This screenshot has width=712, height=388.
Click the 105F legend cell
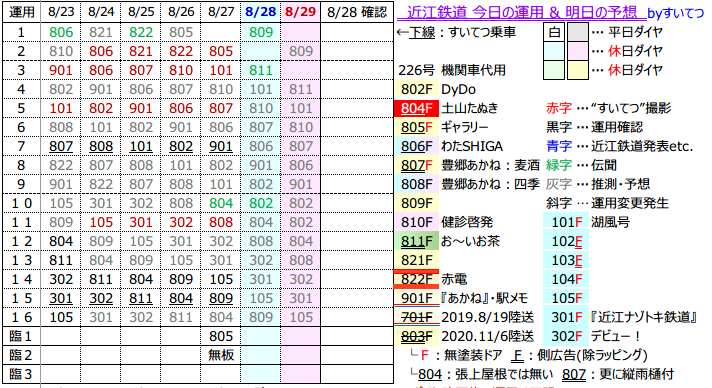(x=566, y=298)
